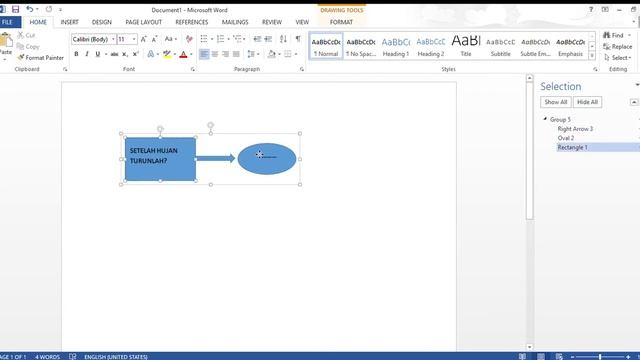Screen dimensions: 640x360
Task: Select Rectangle 1 in Selection pane
Action: [572, 147]
